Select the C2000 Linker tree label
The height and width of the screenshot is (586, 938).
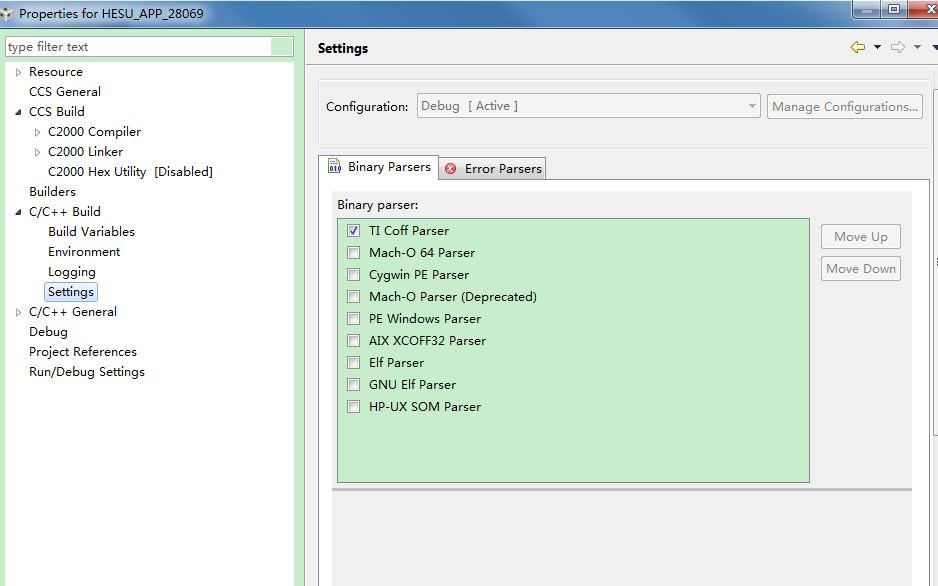[x=85, y=152]
